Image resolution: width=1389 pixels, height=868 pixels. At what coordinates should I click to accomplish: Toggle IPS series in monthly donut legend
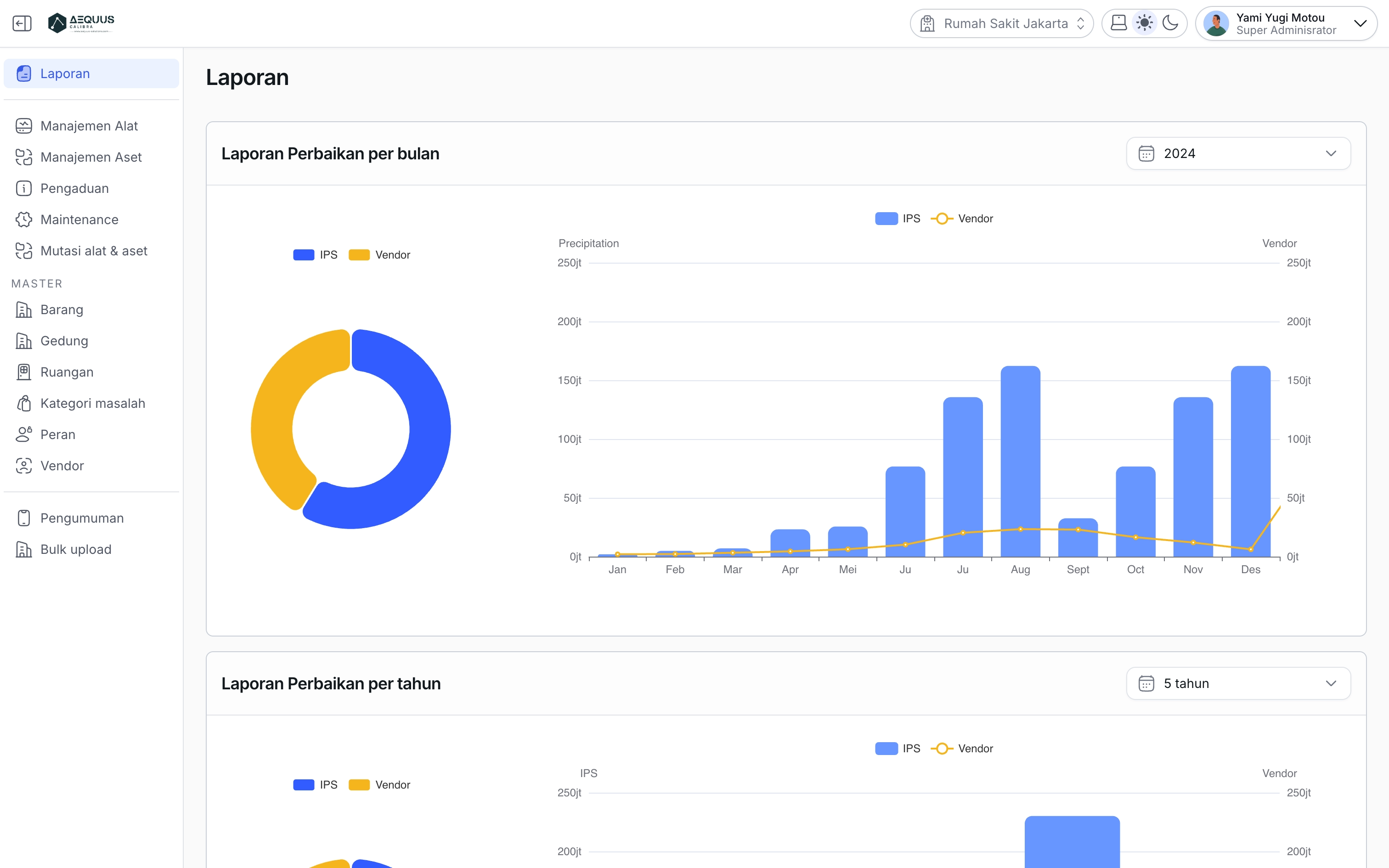(315, 255)
